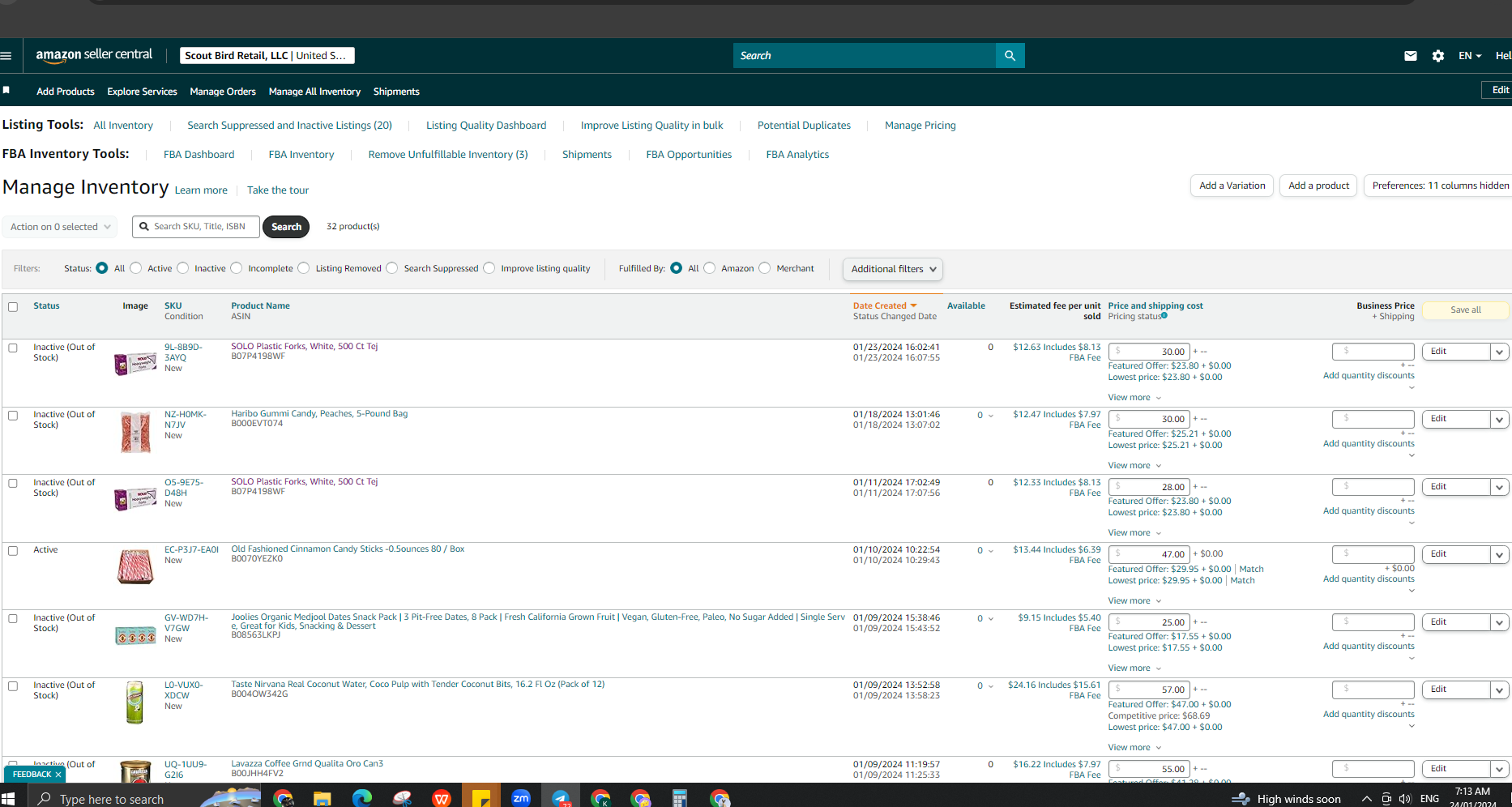Expand View more for Joolies Dates pricing
Image resolution: width=1512 pixels, height=807 pixels.
[x=1134, y=668]
